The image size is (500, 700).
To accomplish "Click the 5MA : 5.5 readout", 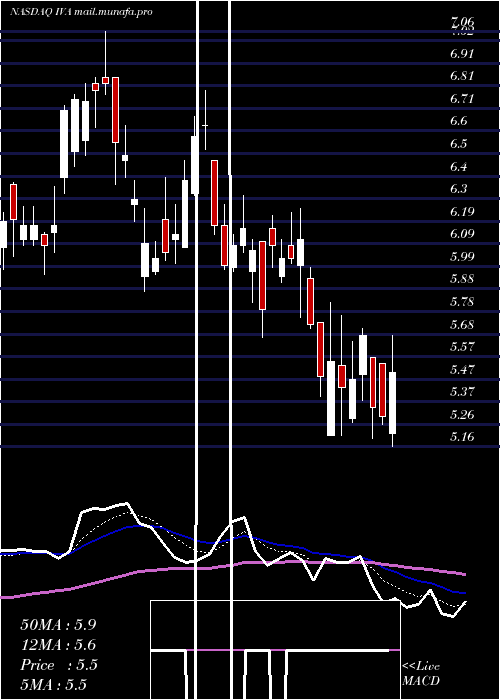I will (x=53, y=684).
